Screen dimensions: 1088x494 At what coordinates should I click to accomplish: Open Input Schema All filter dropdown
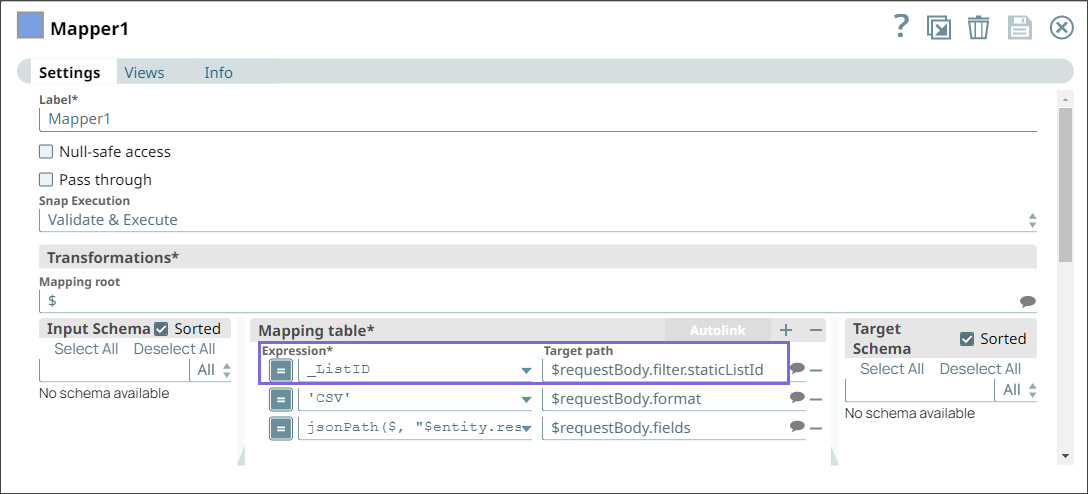click(212, 370)
